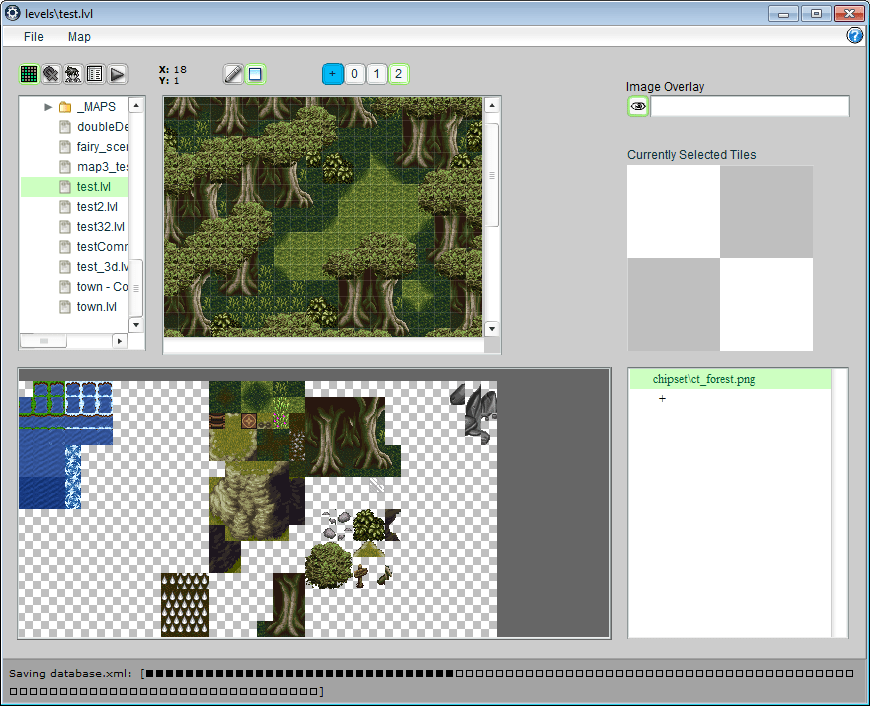Open the File menu

coord(34,36)
